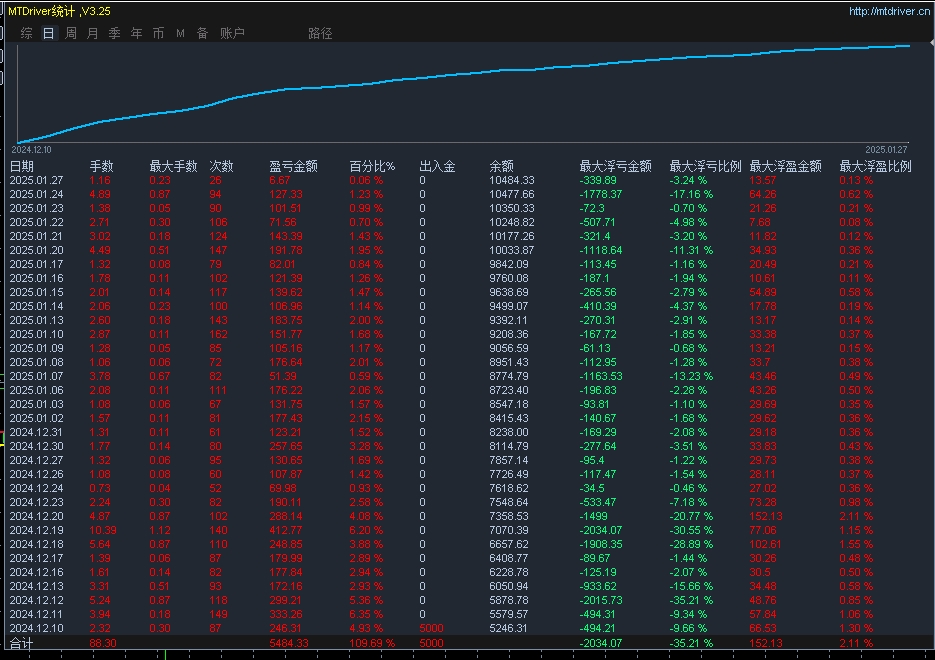This screenshot has height=660, width=935.
Task: Click lots value 10.39
Action: click(103, 530)
